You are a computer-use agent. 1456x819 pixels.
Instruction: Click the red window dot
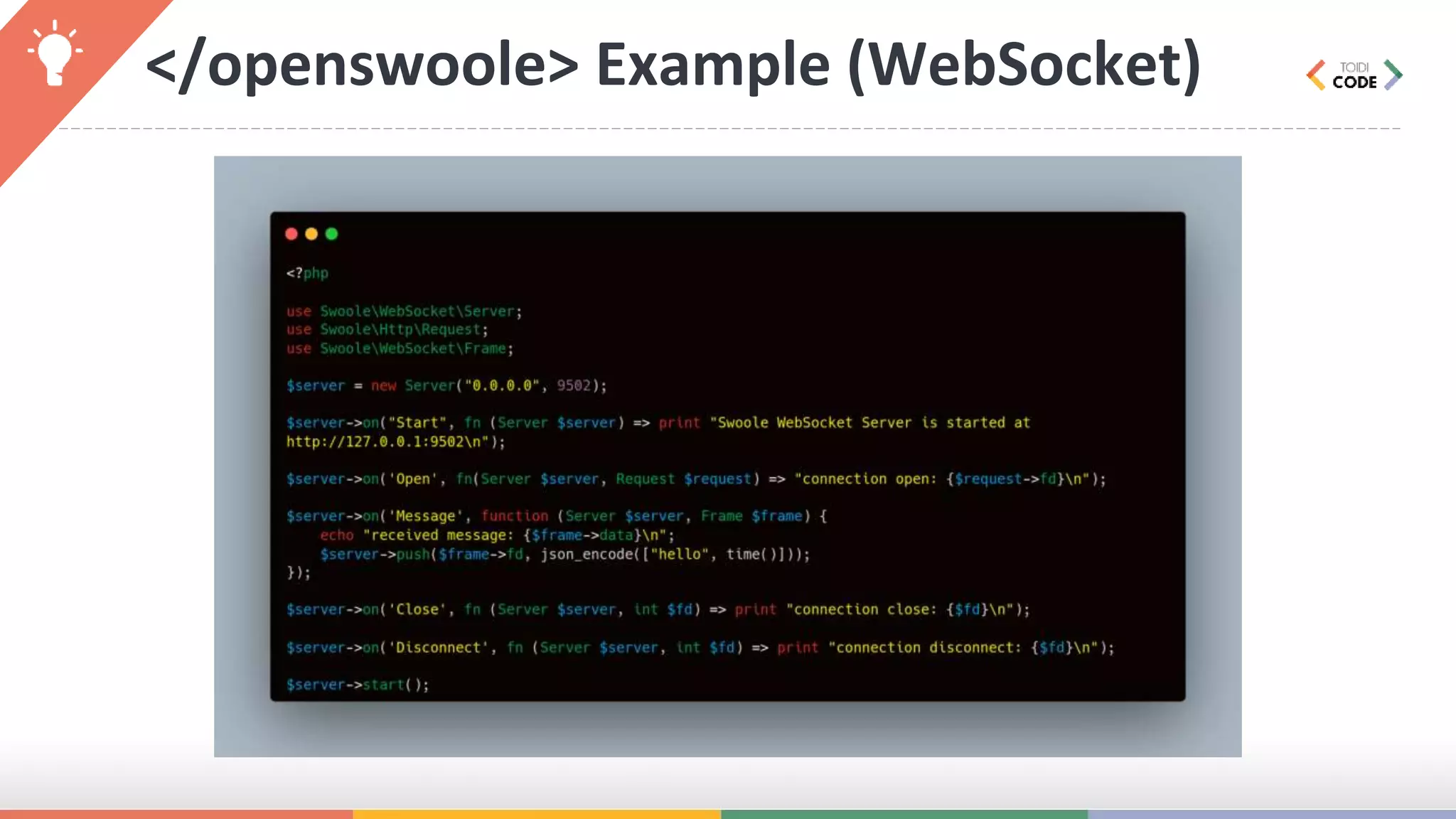(291, 234)
